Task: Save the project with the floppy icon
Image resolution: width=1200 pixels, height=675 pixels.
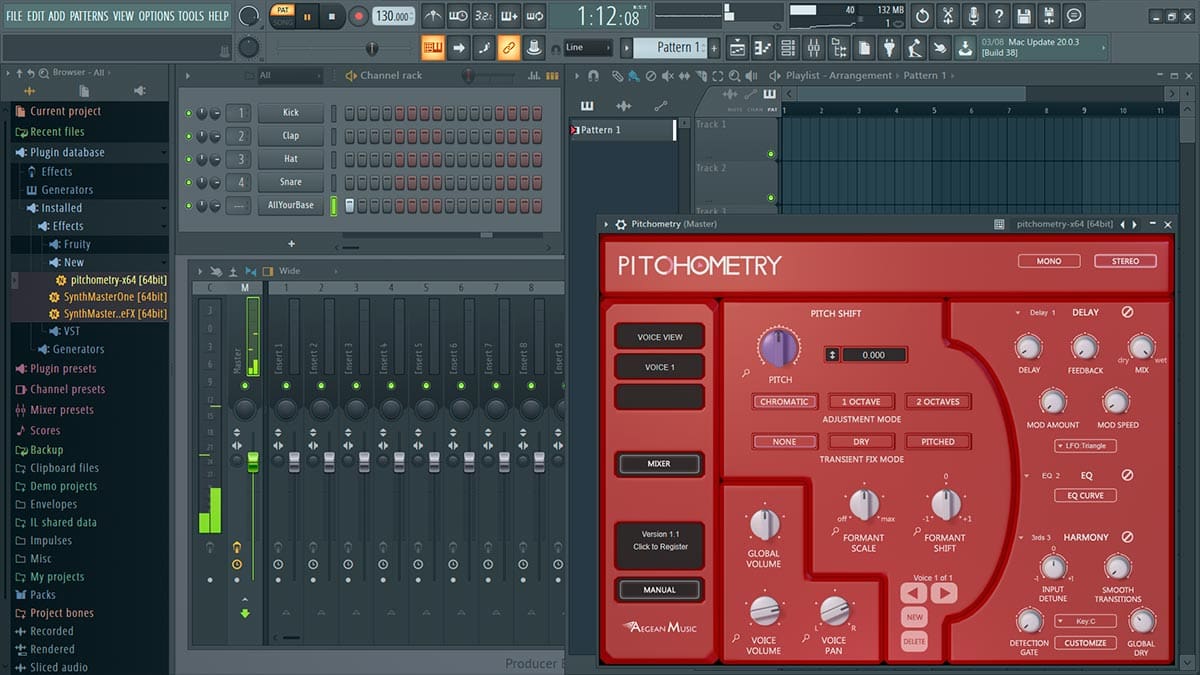Action: coord(1023,16)
